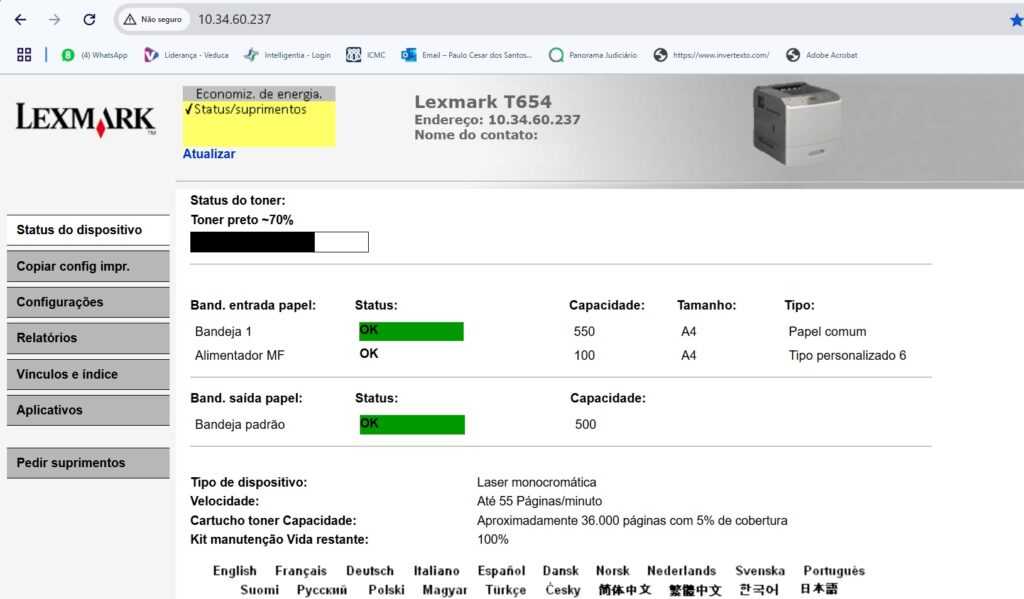1024x599 pixels.
Task: Open the Outlook Email bookmark
Action: pos(467,55)
